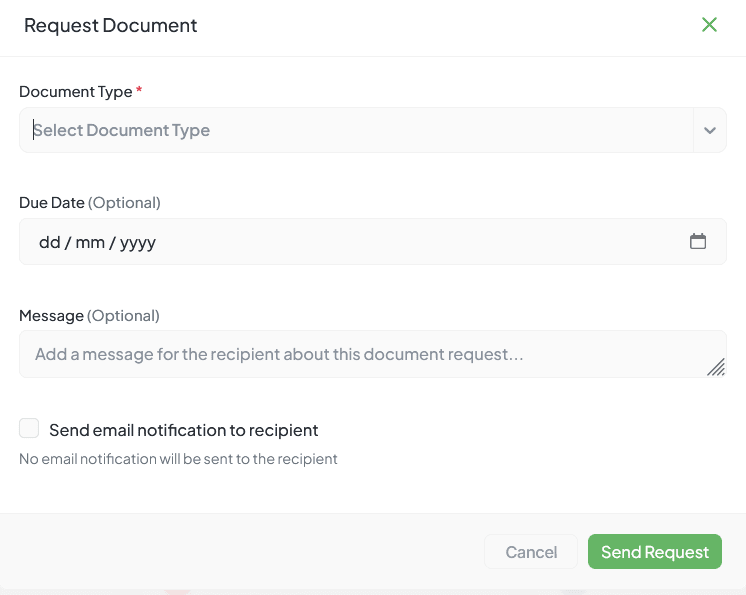Click the red required asterisk
Viewport: 746px width, 595px height.
point(139,91)
